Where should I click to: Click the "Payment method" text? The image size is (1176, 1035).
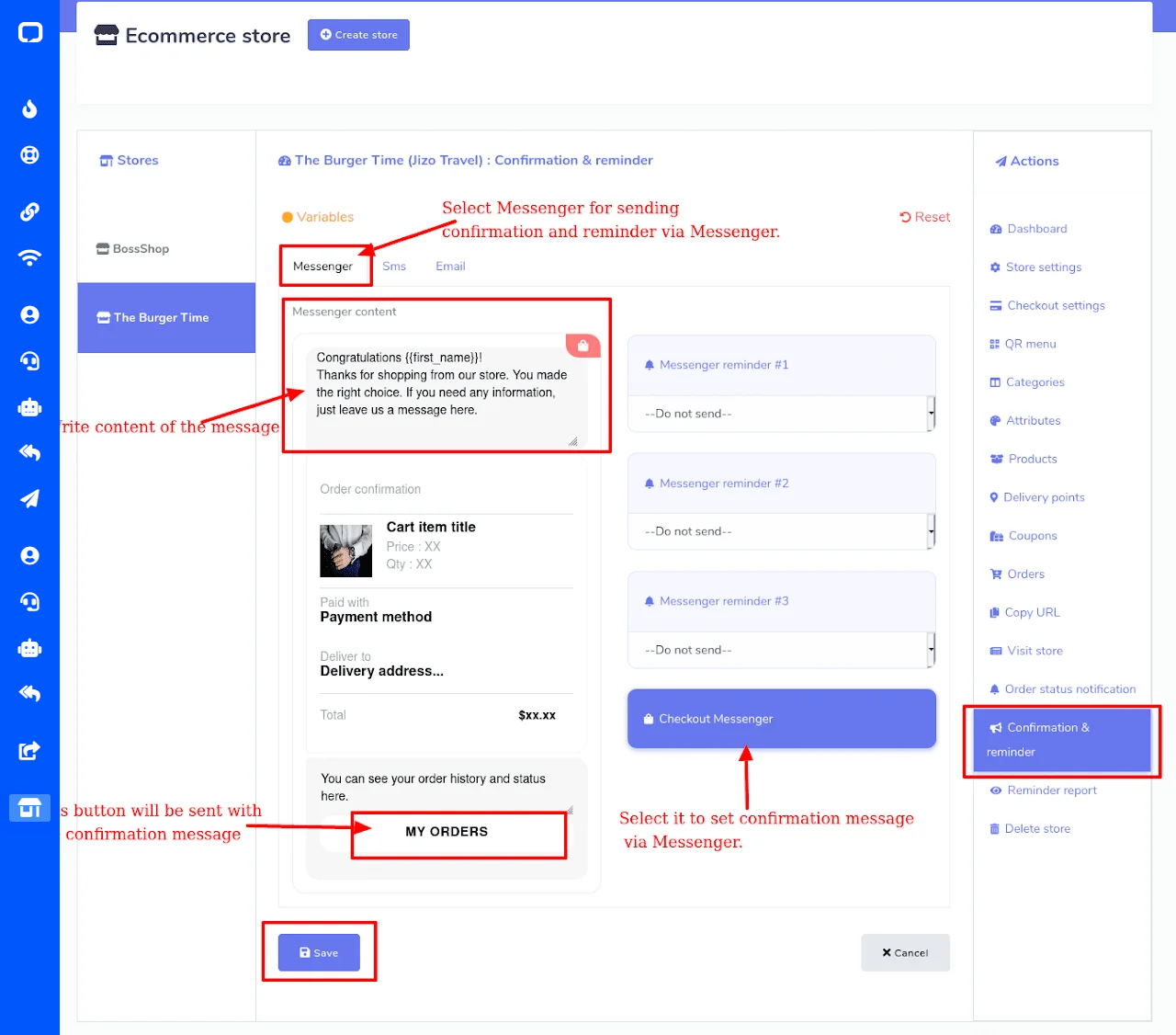376,617
